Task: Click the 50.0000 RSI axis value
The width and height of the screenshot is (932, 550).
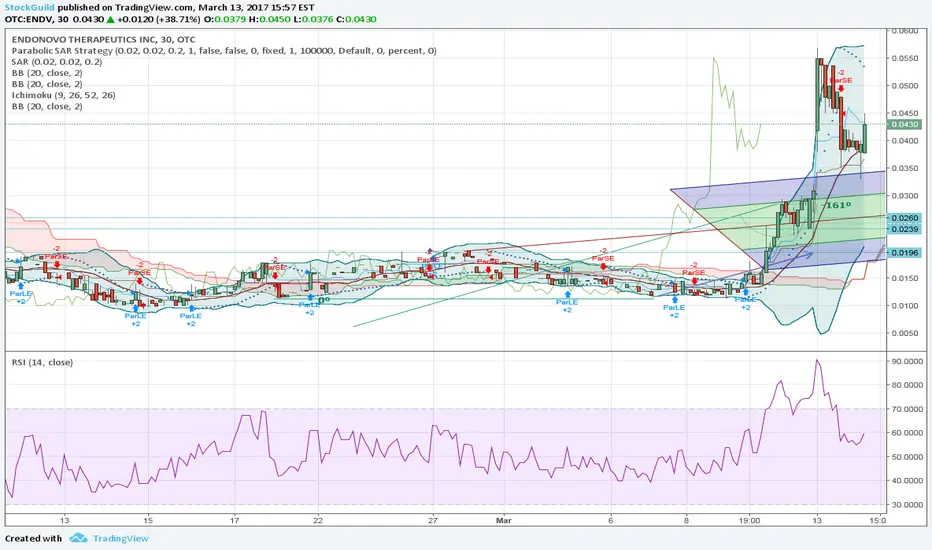Action: 907,457
